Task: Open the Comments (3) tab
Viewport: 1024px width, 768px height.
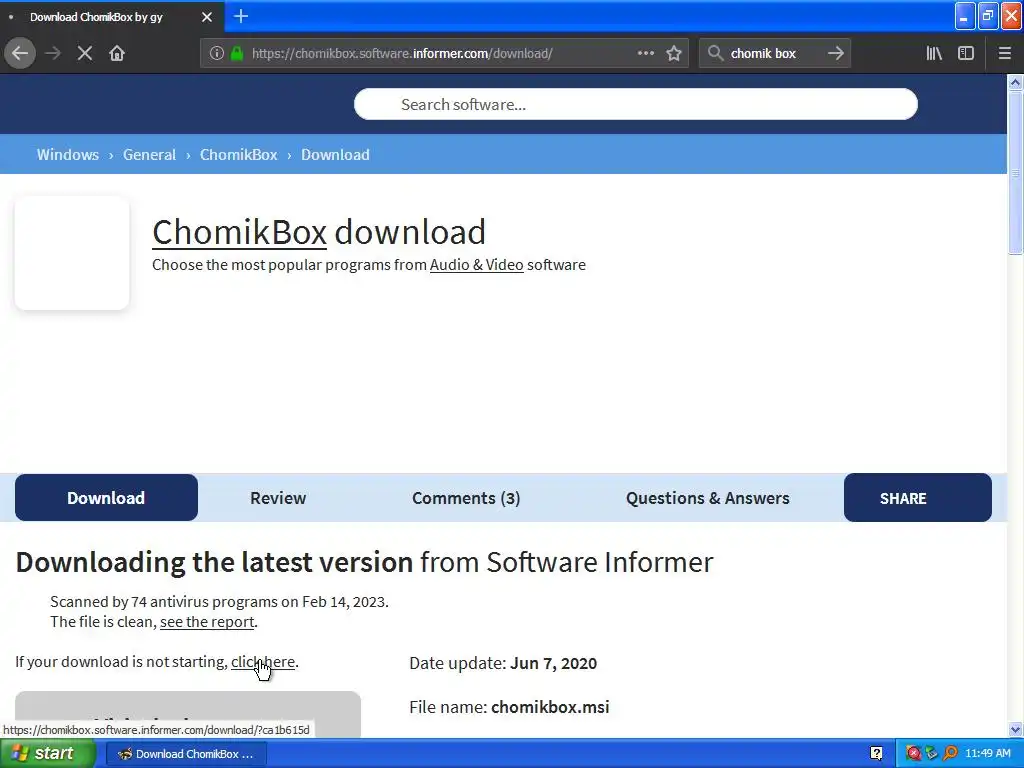Action: pyautogui.click(x=466, y=498)
